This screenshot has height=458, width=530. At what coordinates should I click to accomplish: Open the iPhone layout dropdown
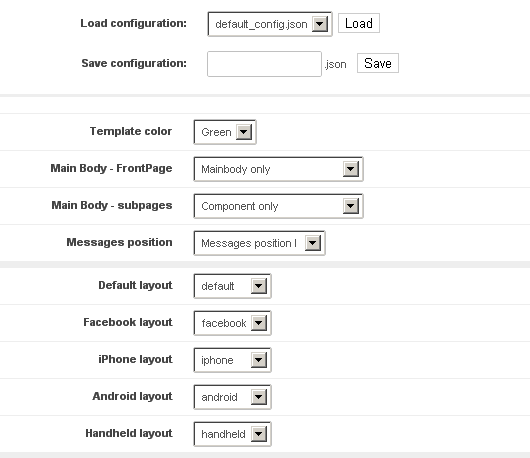[232, 360]
